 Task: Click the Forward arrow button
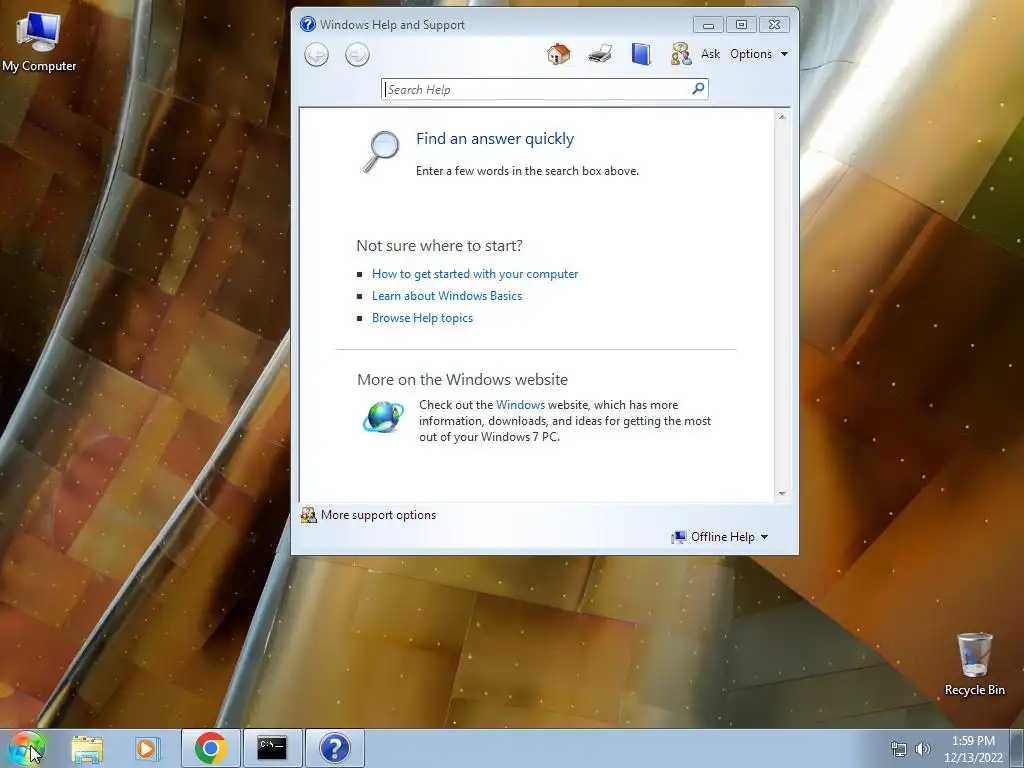point(357,54)
